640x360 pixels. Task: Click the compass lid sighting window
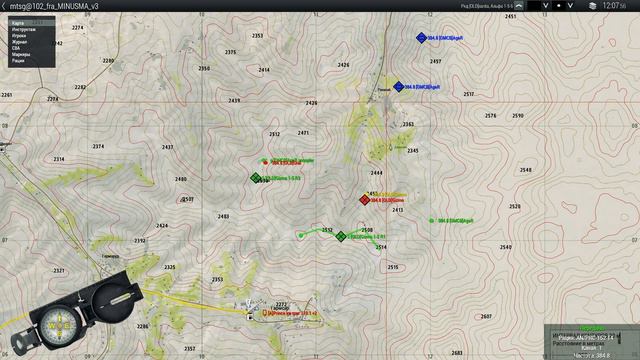(x=120, y=299)
